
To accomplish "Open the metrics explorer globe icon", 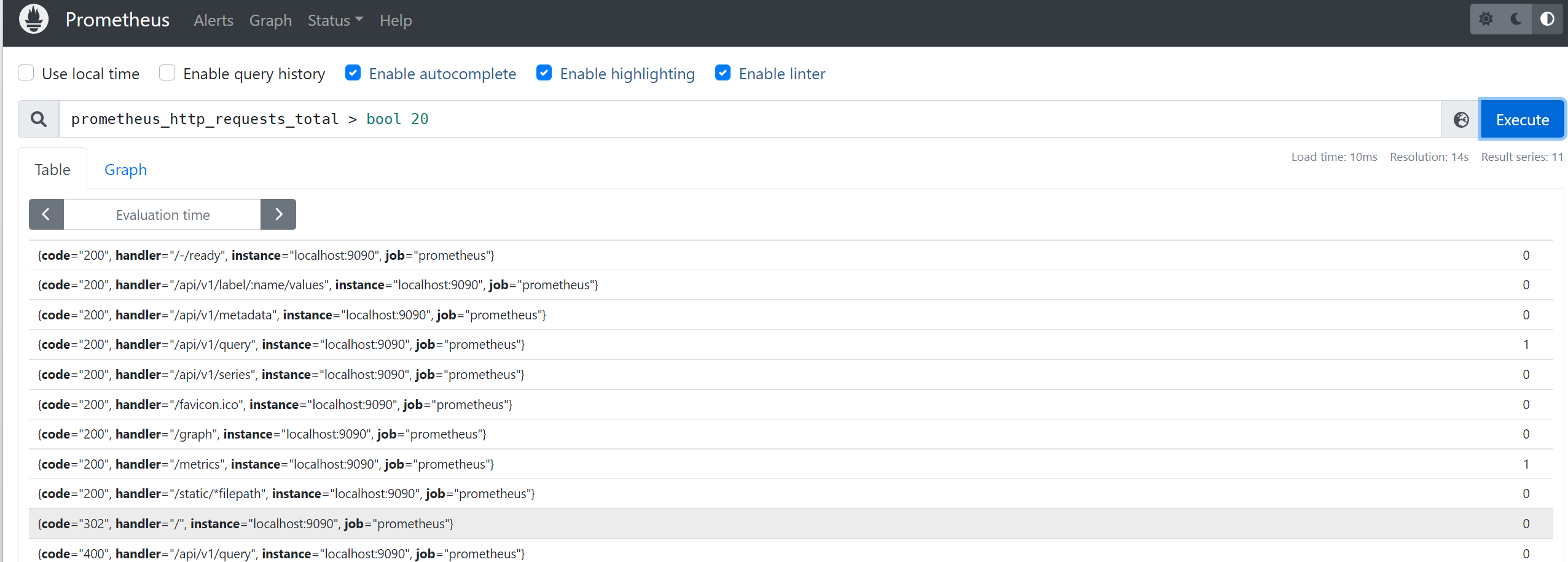I will coord(1461,119).
